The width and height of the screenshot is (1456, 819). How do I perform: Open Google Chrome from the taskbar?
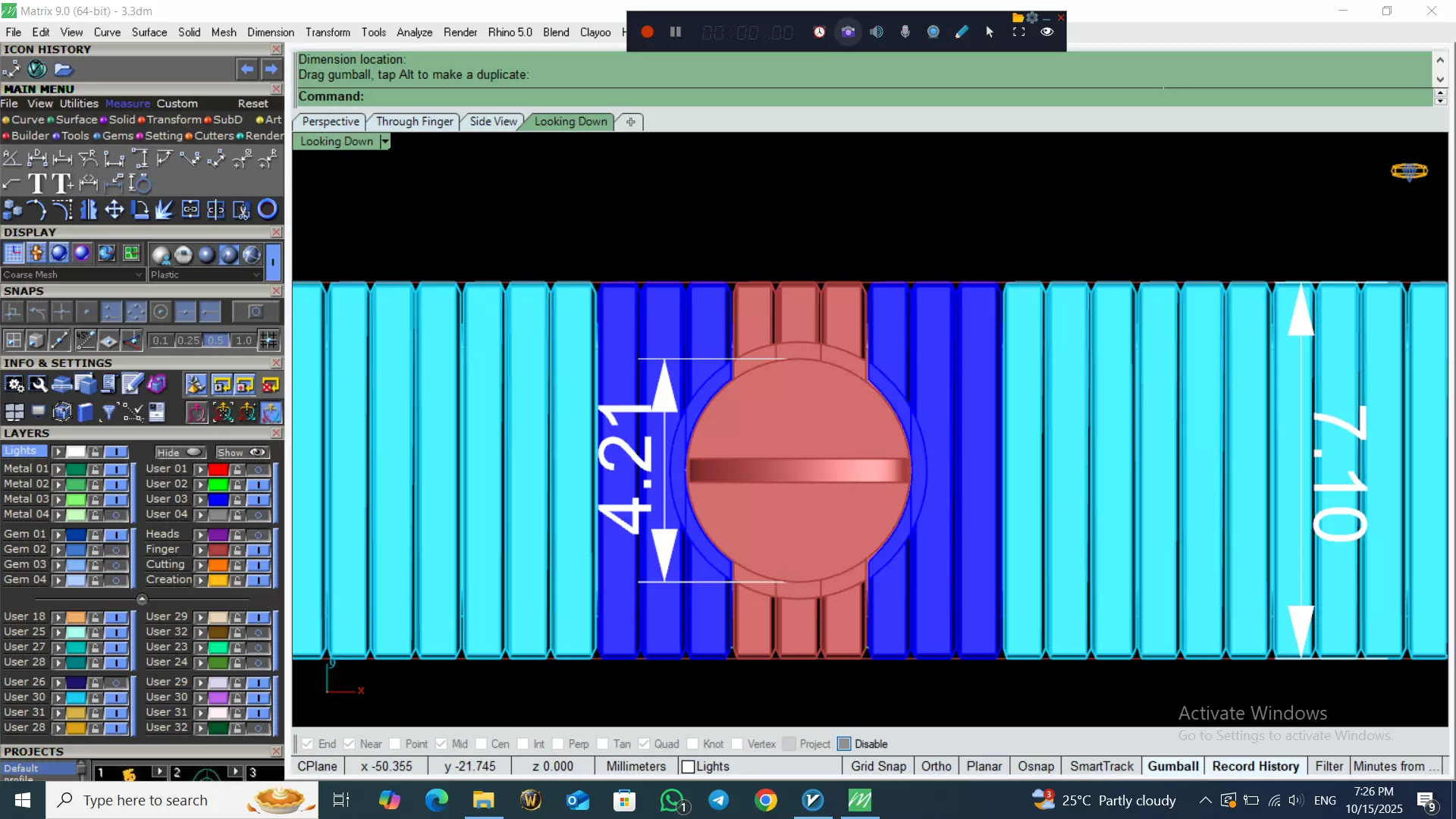tap(766, 800)
